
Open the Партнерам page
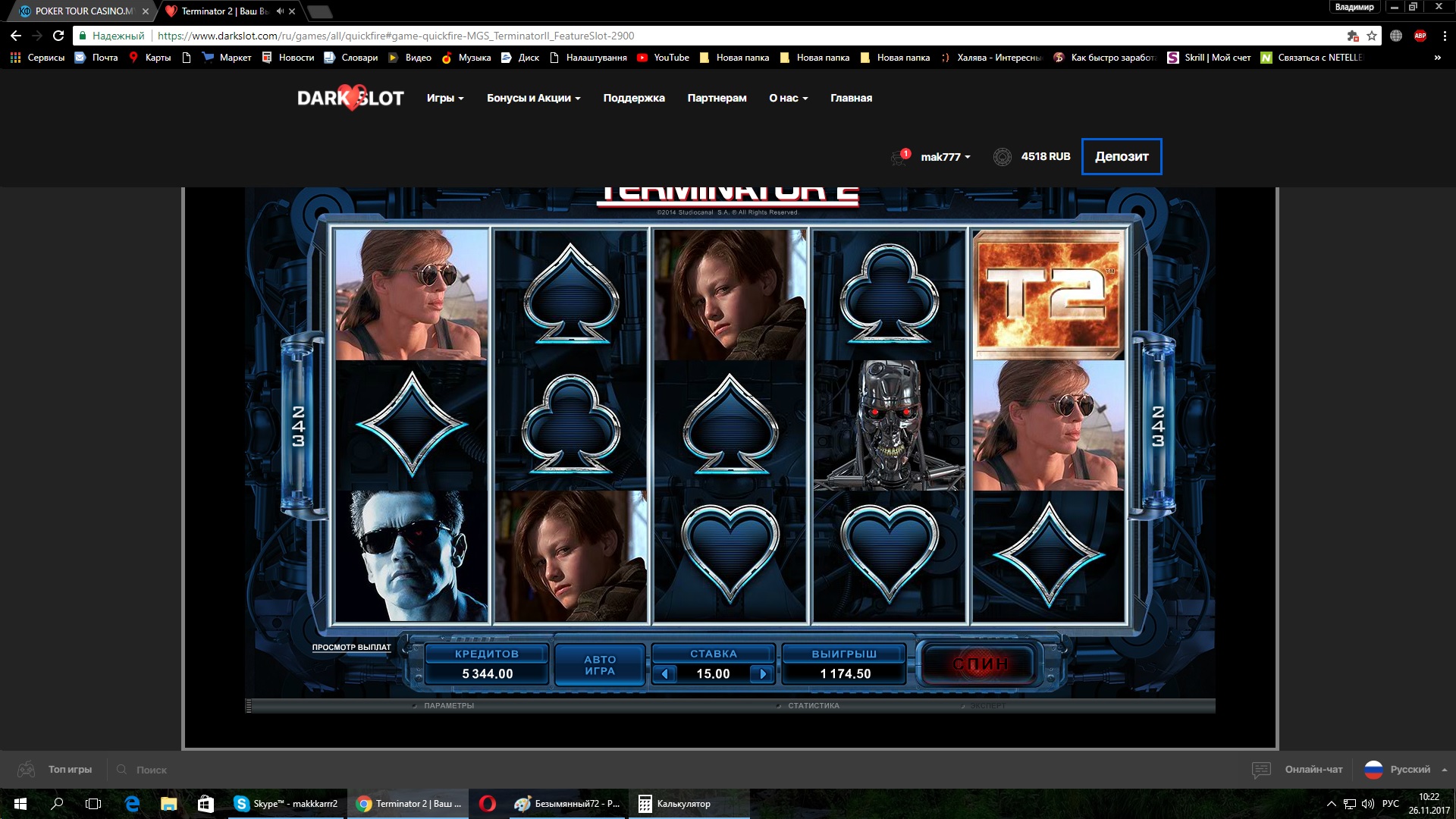[717, 98]
